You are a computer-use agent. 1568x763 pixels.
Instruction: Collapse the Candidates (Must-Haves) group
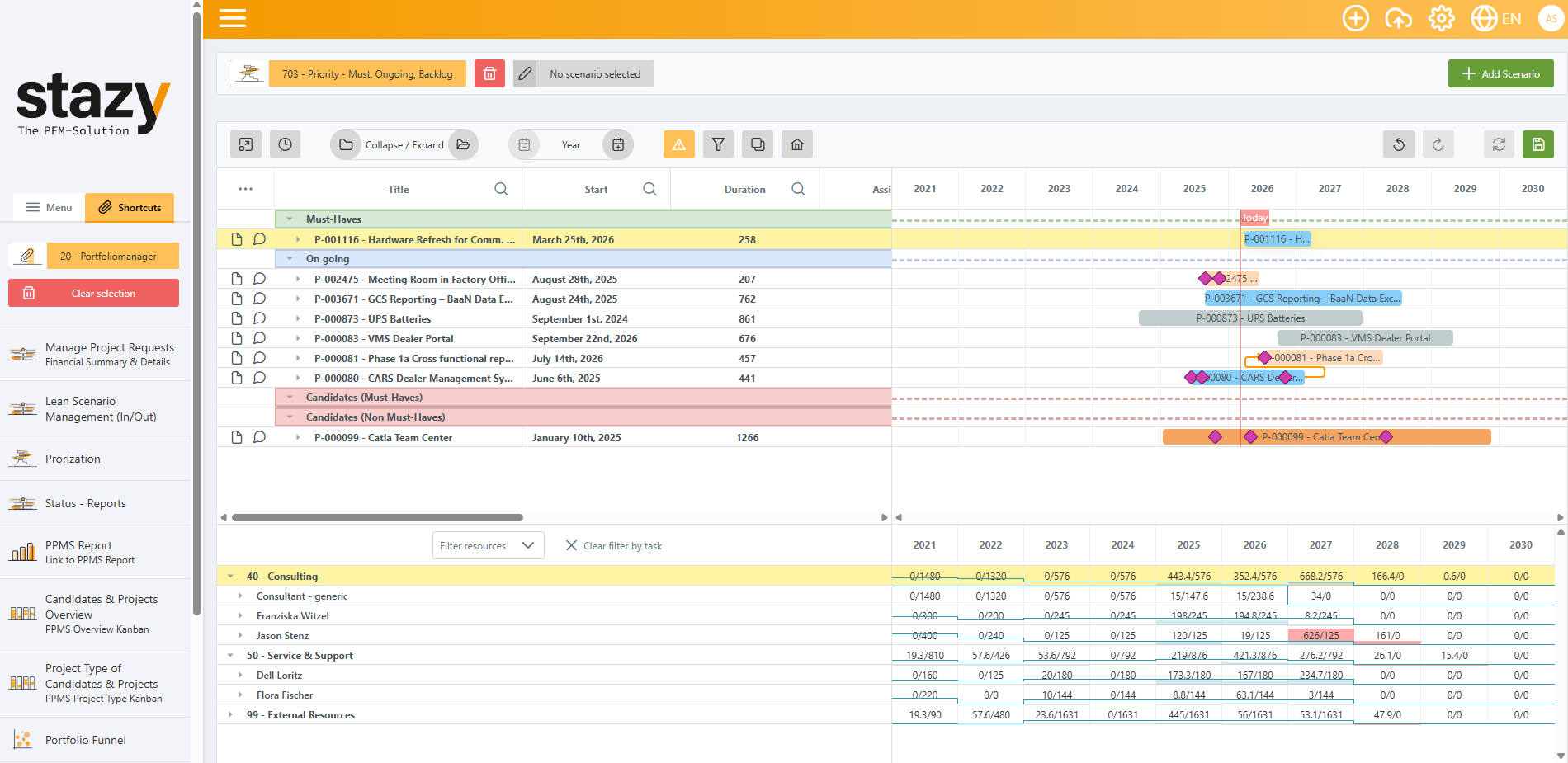click(x=290, y=397)
